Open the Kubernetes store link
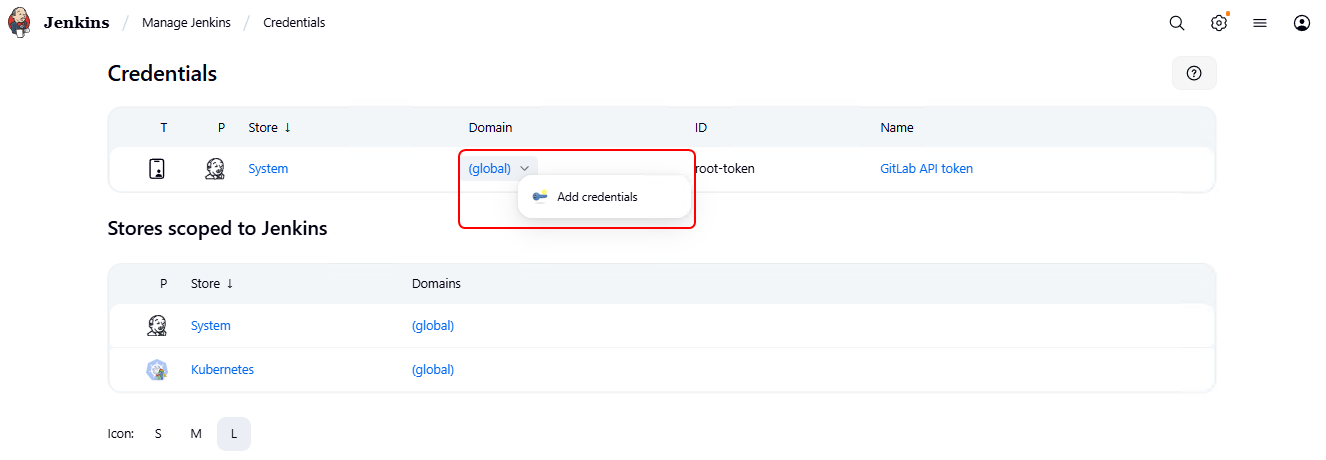 pos(222,370)
